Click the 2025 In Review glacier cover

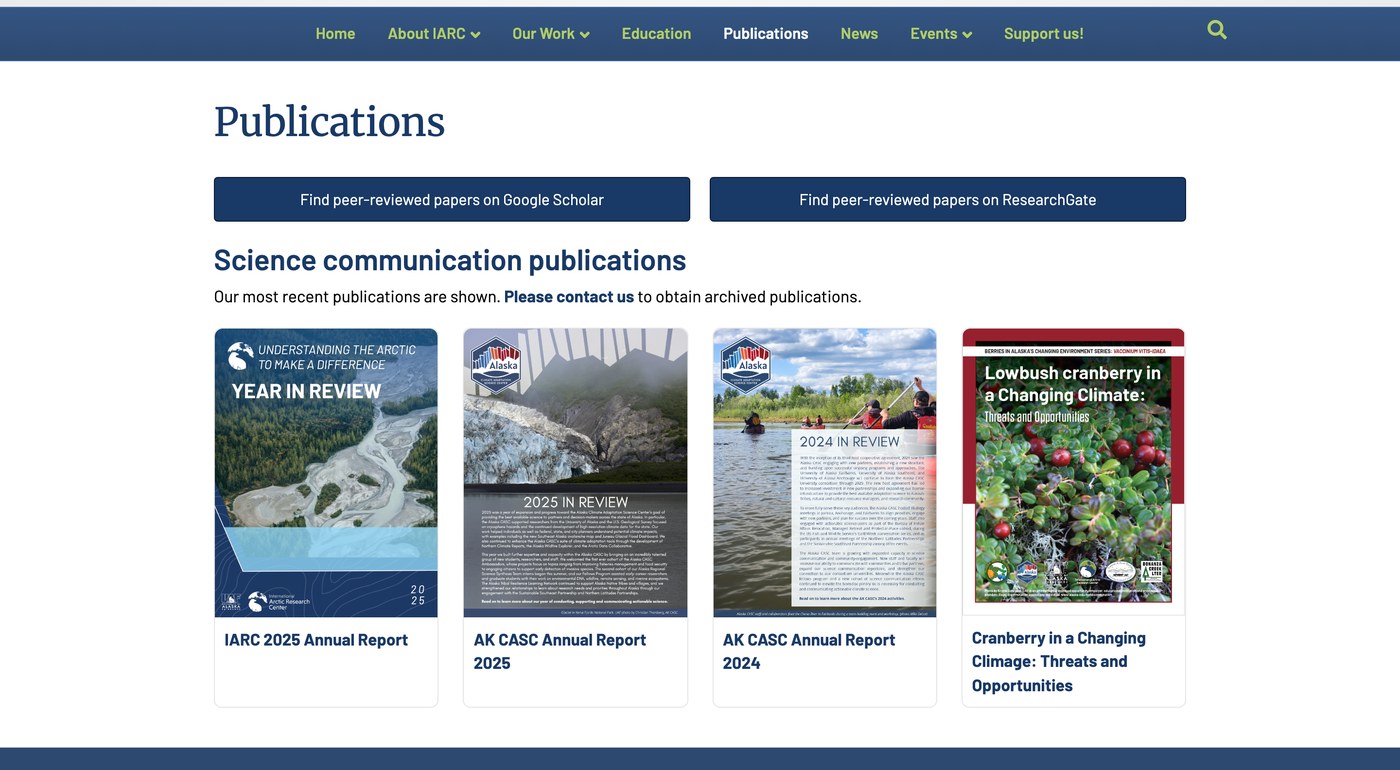(576, 473)
